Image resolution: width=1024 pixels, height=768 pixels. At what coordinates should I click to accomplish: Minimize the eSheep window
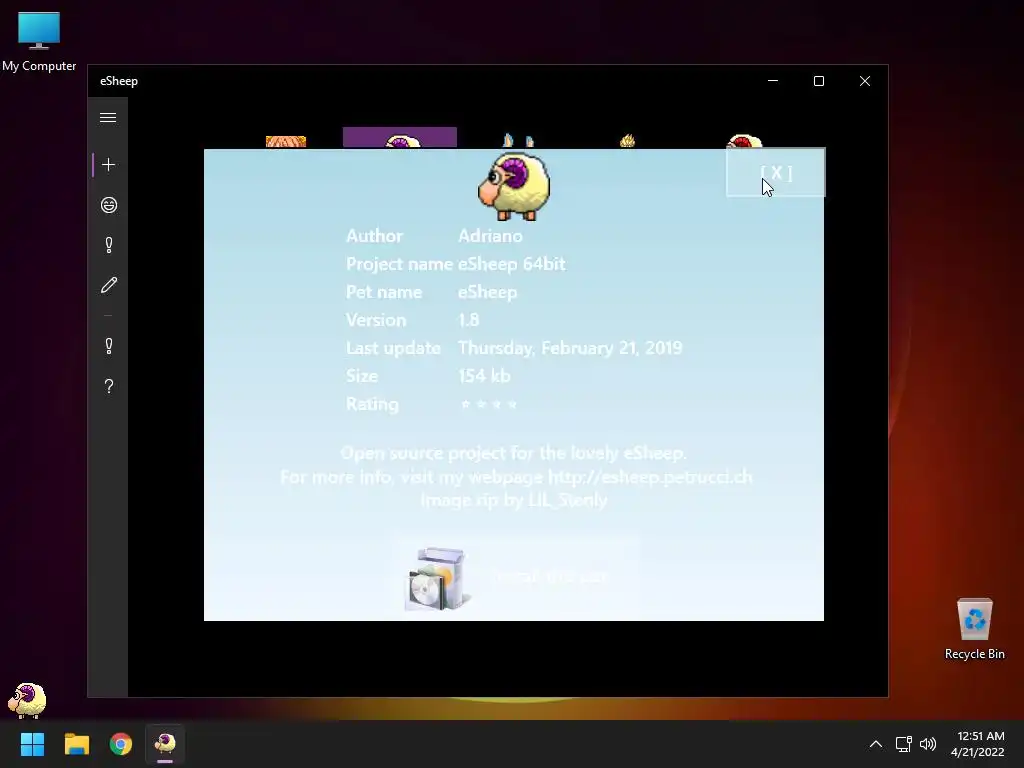pos(773,81)
